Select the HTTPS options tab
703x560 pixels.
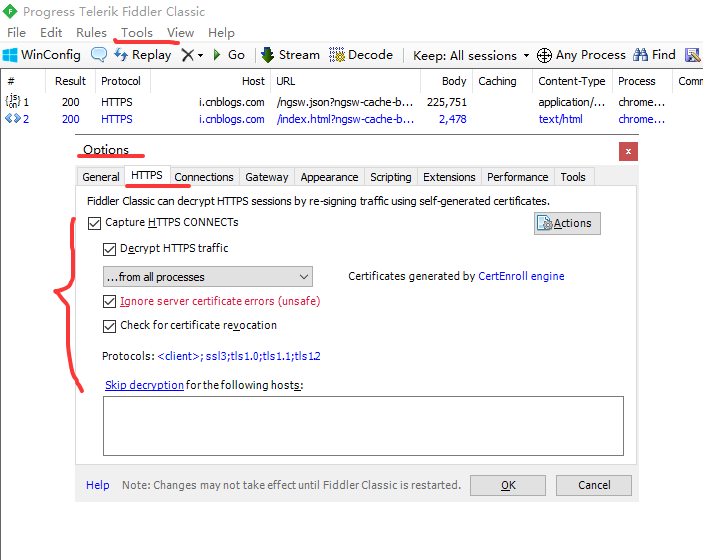[x=147, y=175]
